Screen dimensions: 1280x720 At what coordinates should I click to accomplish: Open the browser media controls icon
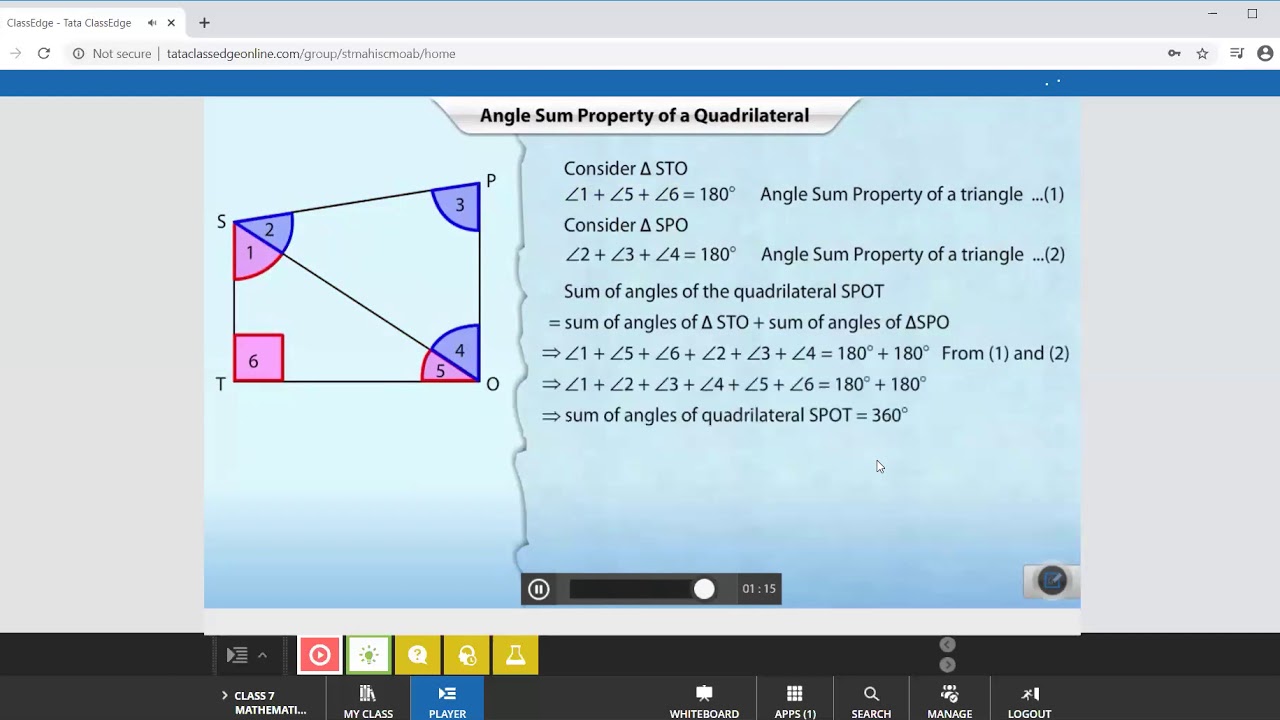(1237, 54)
